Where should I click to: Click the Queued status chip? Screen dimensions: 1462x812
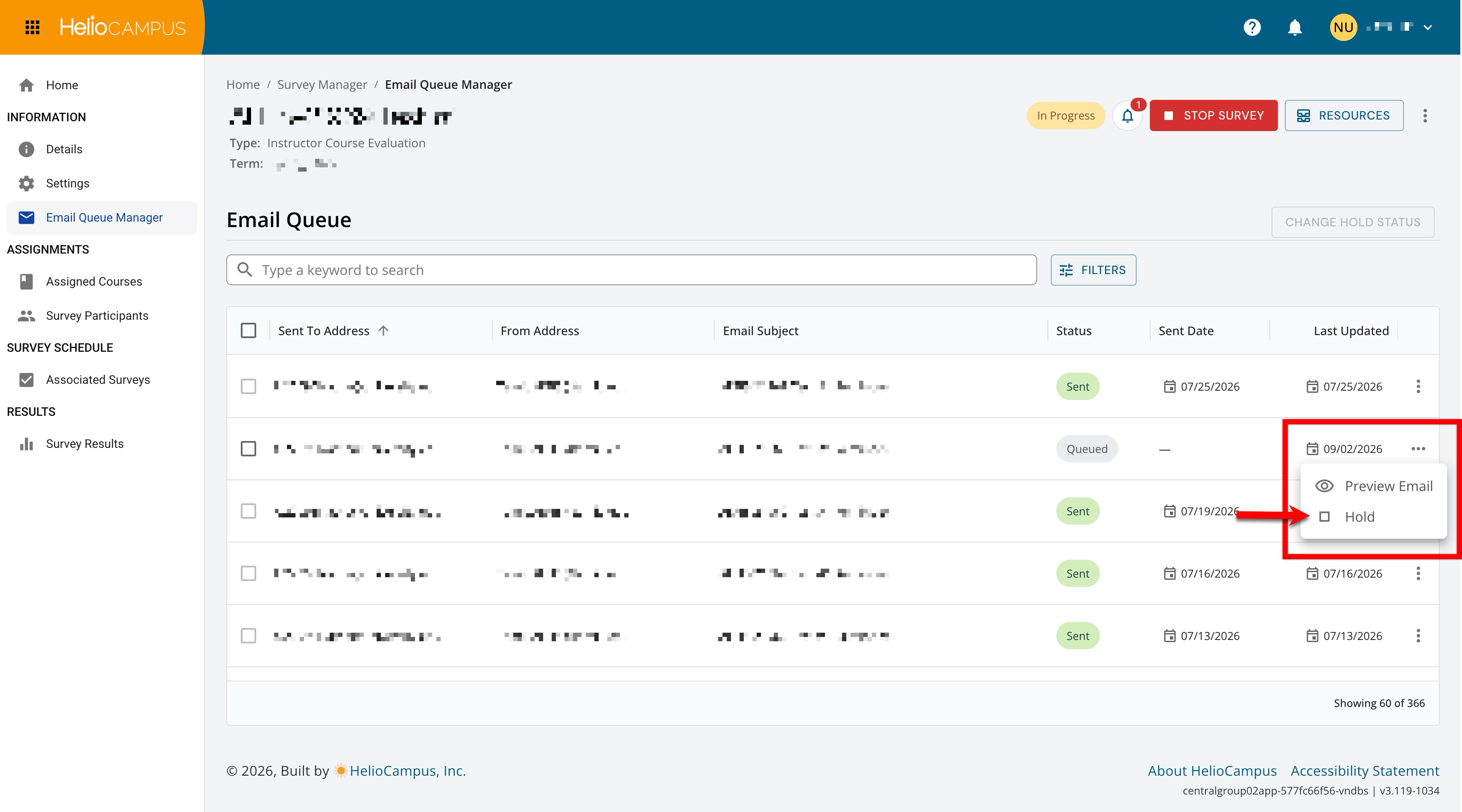(x=1086, y=449)
